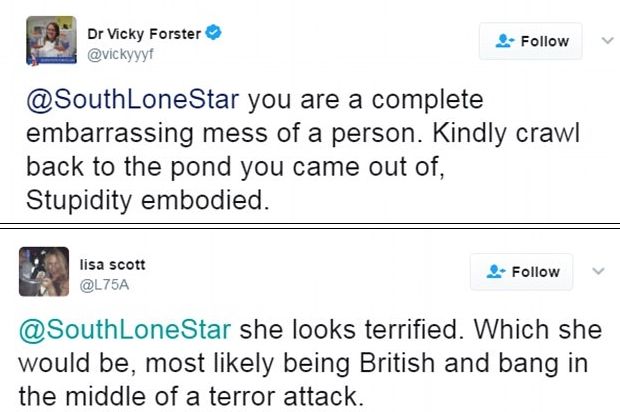
Task: Expand the chevron menu on lisa scott's tweet
Action: (599, 271)
